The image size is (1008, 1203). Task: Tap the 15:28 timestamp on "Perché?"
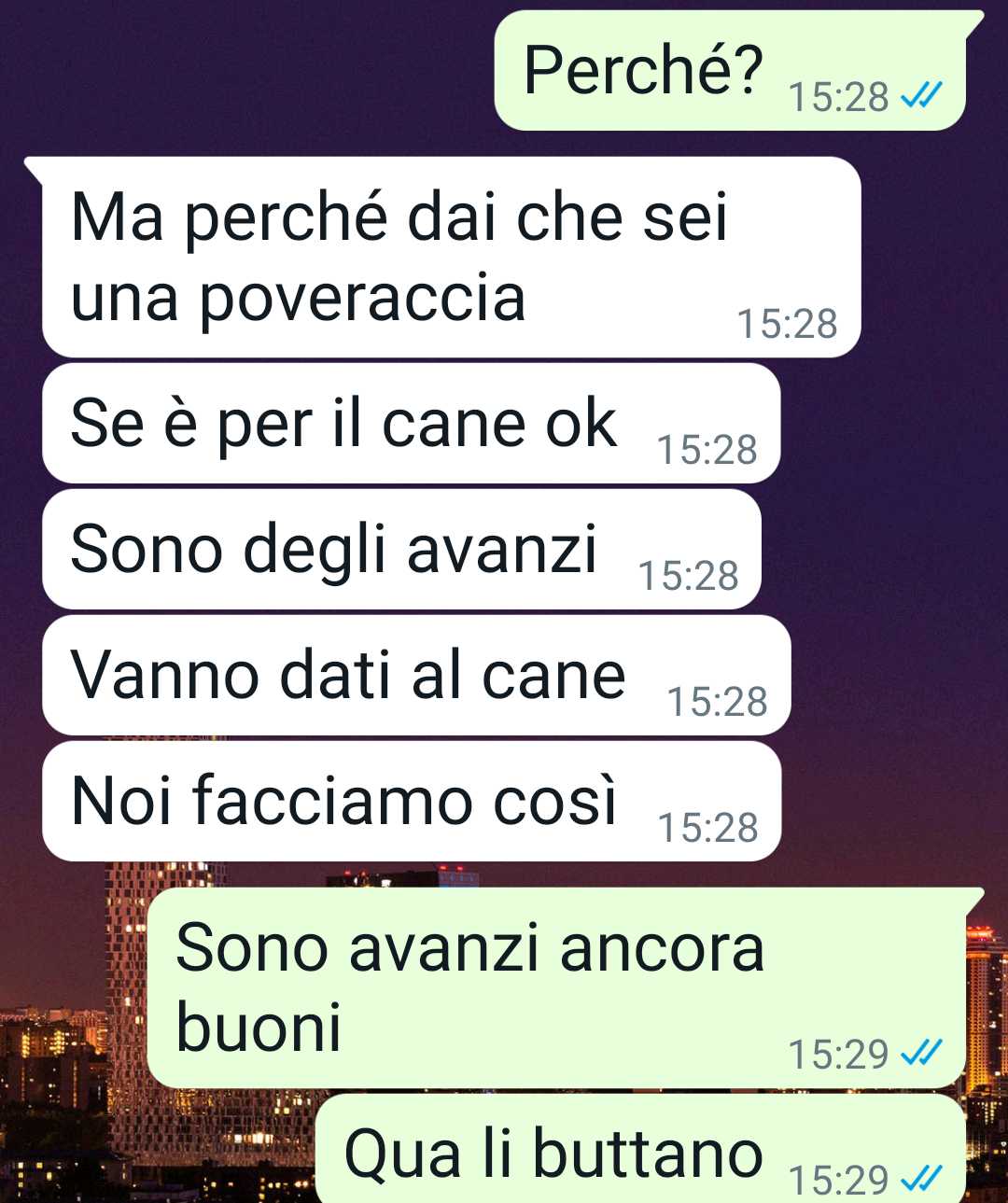(x=839, y=96)
